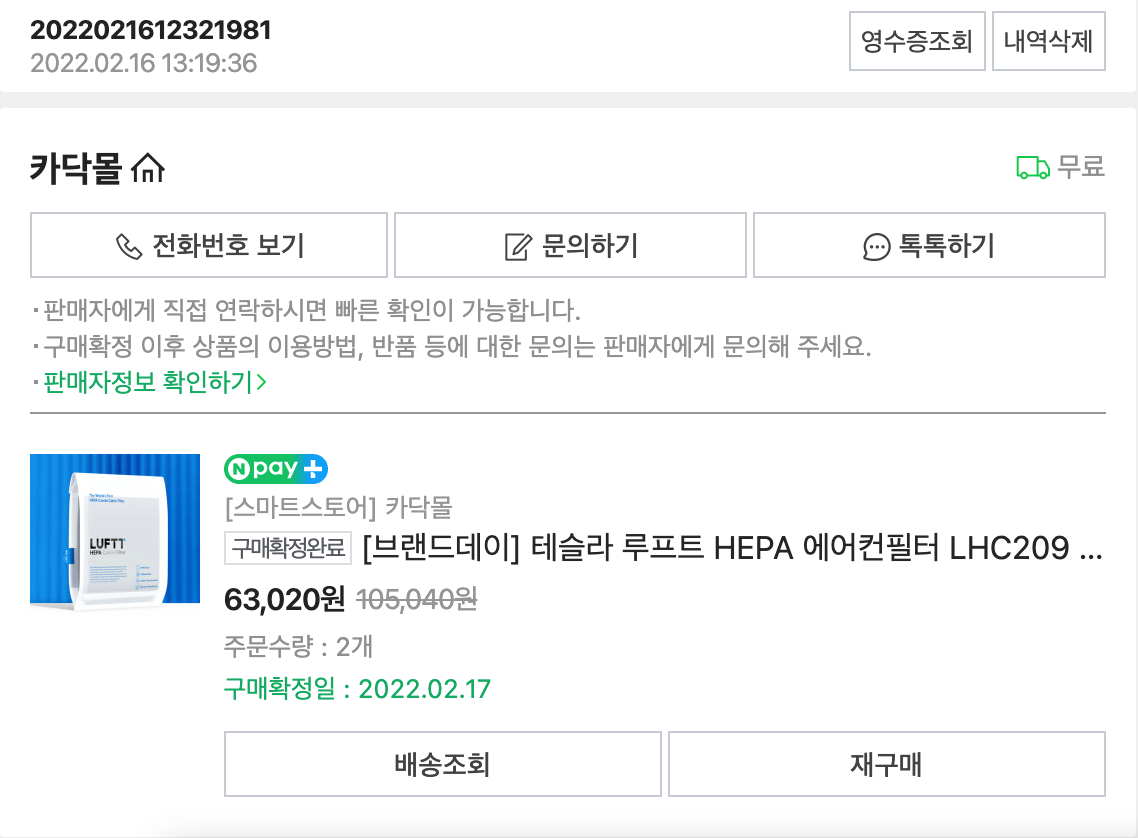The width and height of the screenshot is (1138, 838).
Task: Open 판매자정보 확인하기 link
Action: pos(148,382)
